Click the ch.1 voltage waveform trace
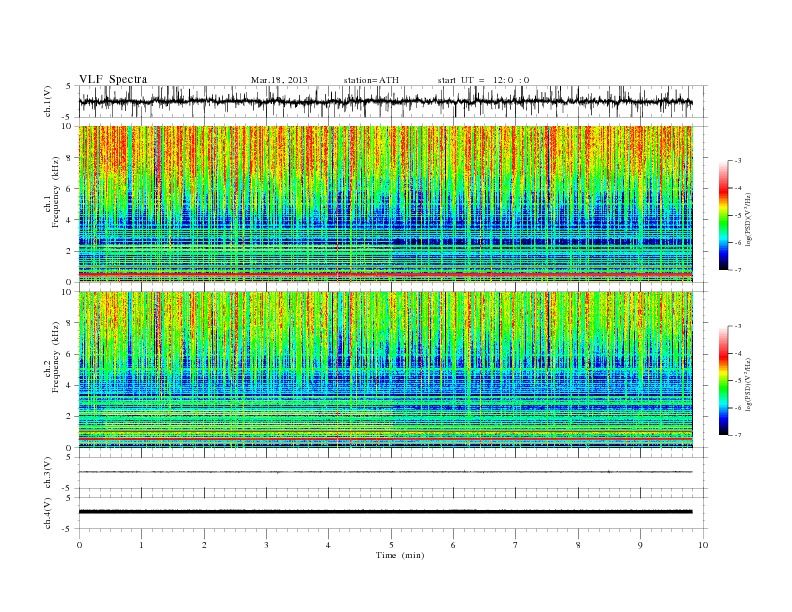This screenshot has height=612, width=792. (x=386, y=101)
